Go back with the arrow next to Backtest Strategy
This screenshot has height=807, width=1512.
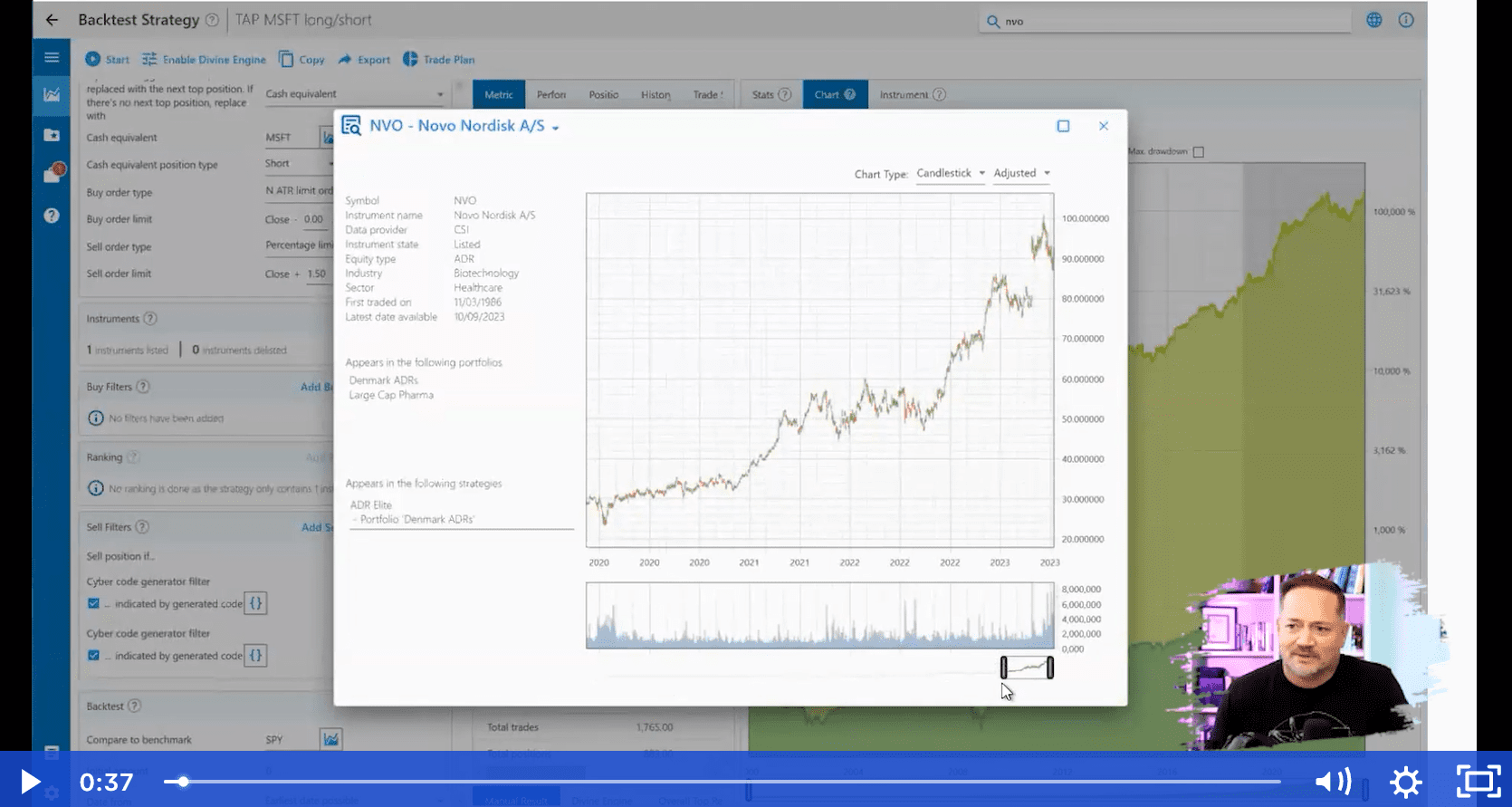coord(52,20)
